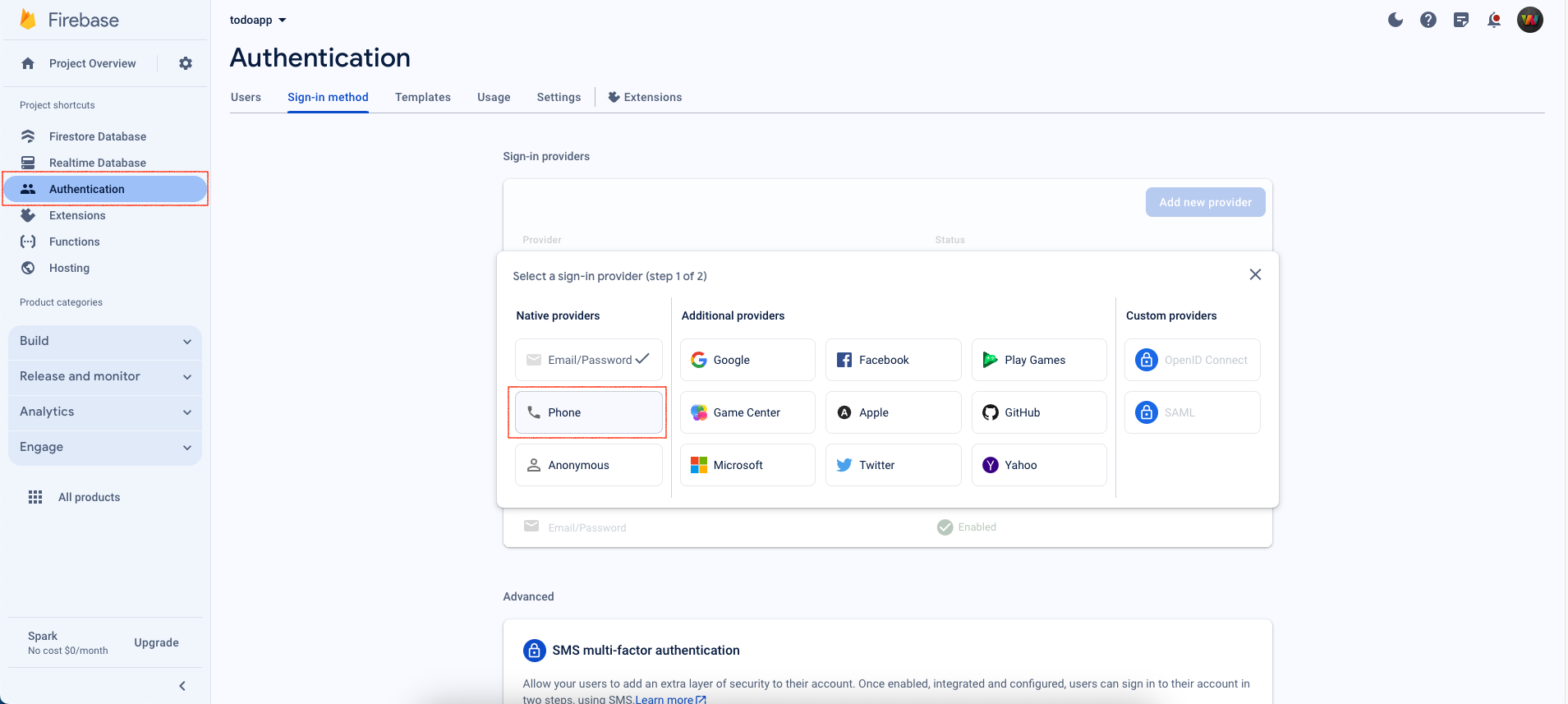
Task: Open Project Overview home icon
Action: tap(28, 63)
